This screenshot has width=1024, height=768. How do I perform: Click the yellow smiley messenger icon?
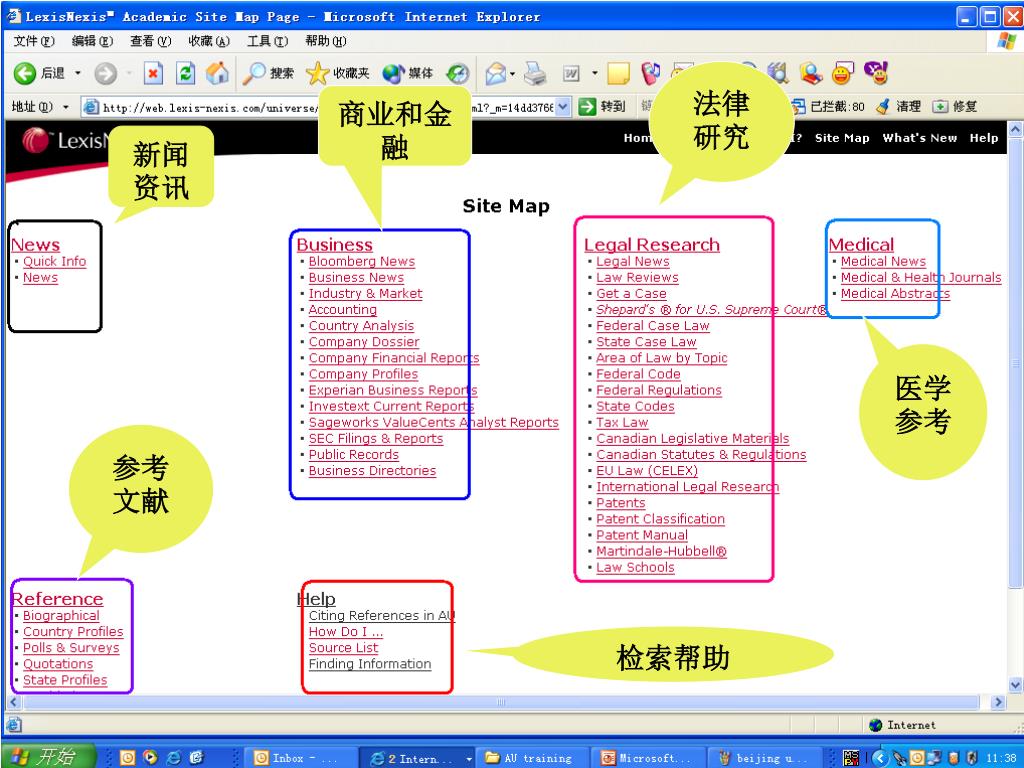point(842,73)
